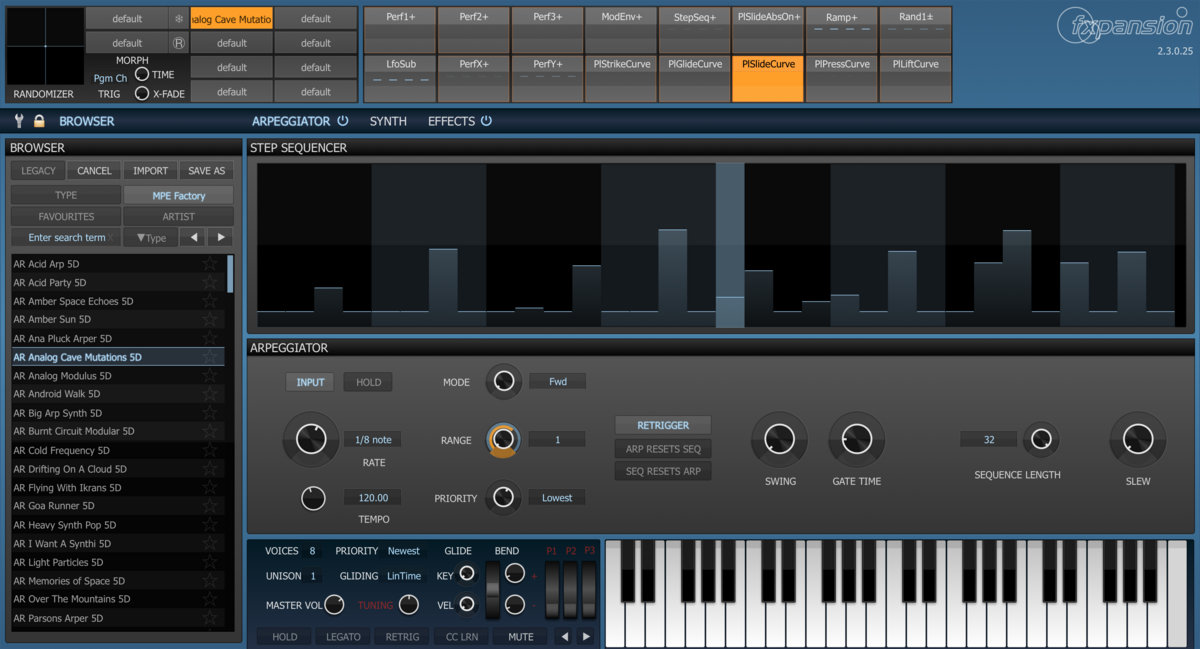Screen dimensions: 1200x649
Task: Open settings via the wrench icon
Action: 18,121
